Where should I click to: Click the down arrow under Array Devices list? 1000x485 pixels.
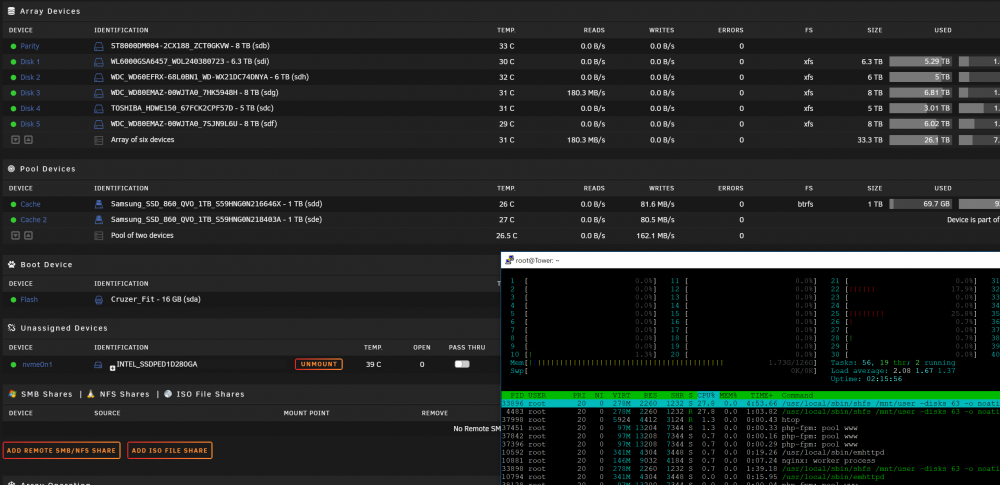pos(15,140)
